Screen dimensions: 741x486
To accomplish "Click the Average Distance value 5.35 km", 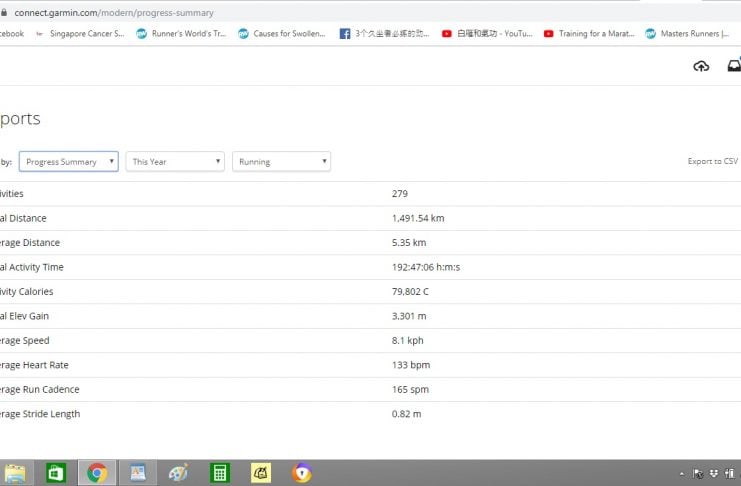I will 409,243.
